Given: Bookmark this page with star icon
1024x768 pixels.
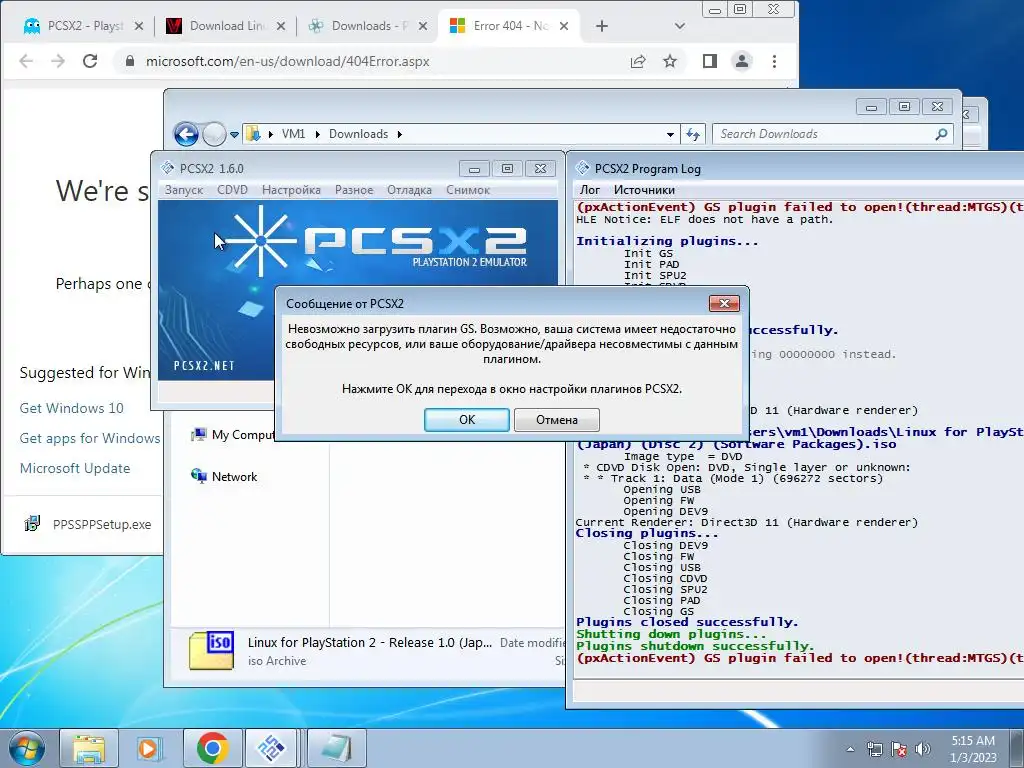Looking at the screenshot, I should pyautogui.click(x=670, y=61).
